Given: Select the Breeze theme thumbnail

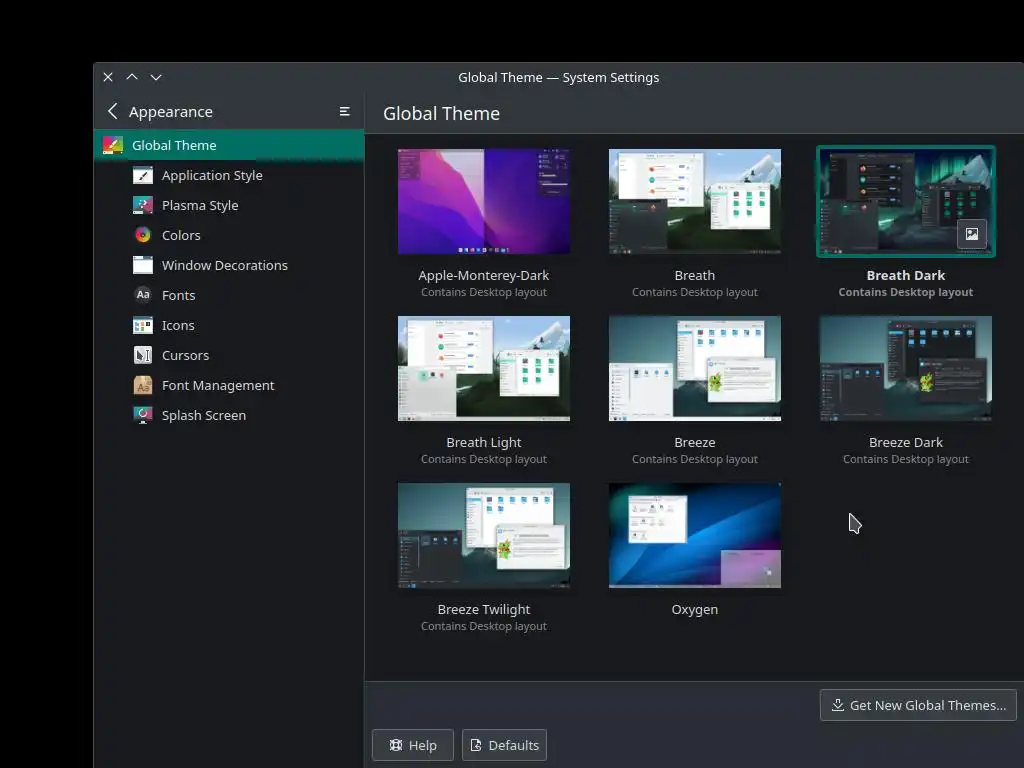Looking at the screenshot, I should (x=695, y=368).
